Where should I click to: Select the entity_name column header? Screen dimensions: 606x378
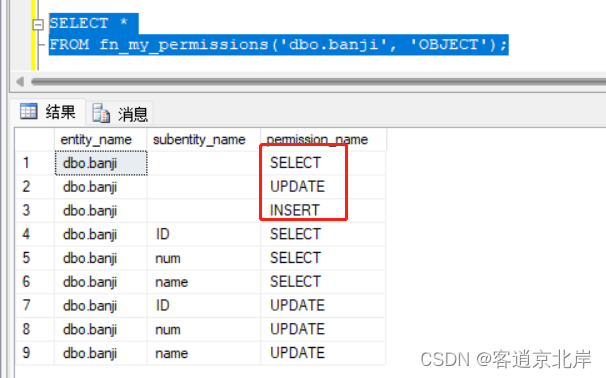(x=100, y=140)
